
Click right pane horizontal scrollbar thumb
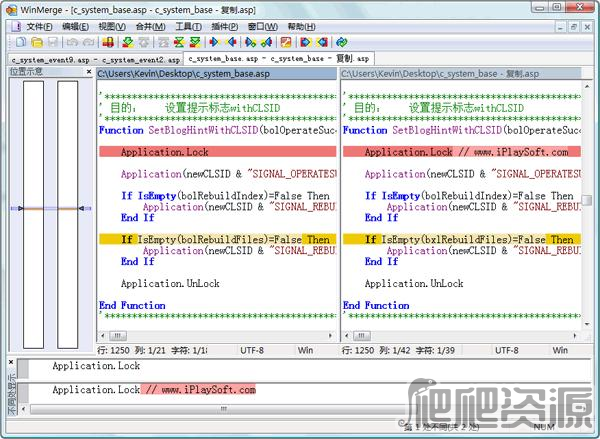point(362,336)
